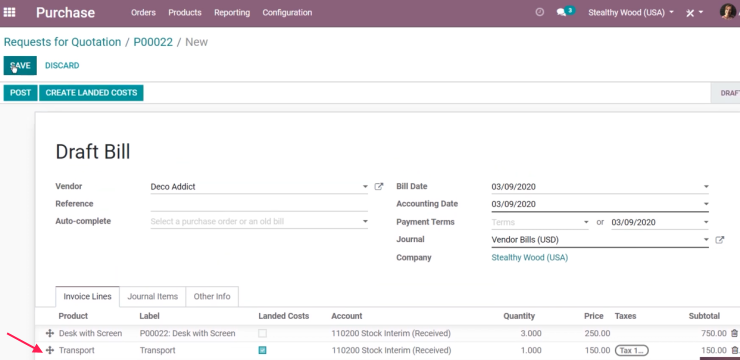This screenshot has width=740, height=360.
Task: Open the apps grid menu icon
Action: point(9,13)
